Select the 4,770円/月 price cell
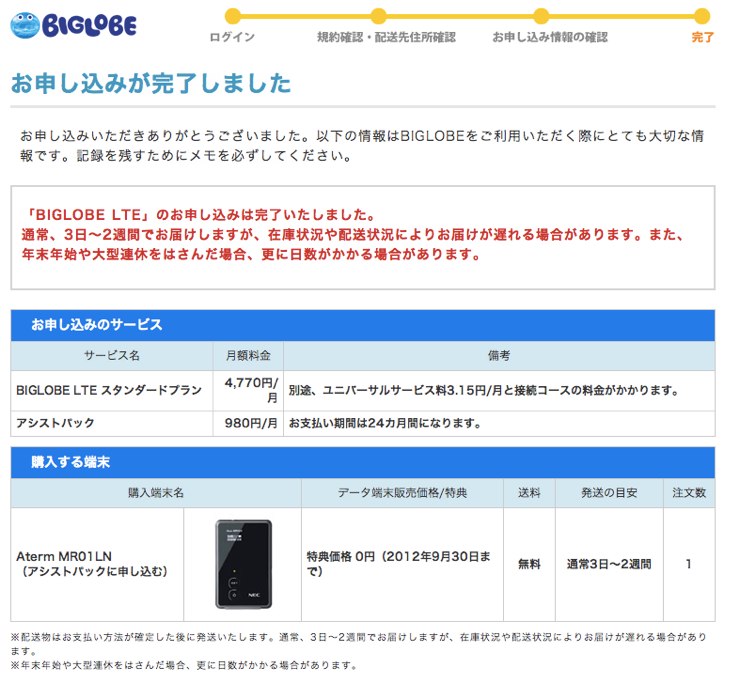Image resolution: width=740 pixels, height=683 pixels. (248, 391)
